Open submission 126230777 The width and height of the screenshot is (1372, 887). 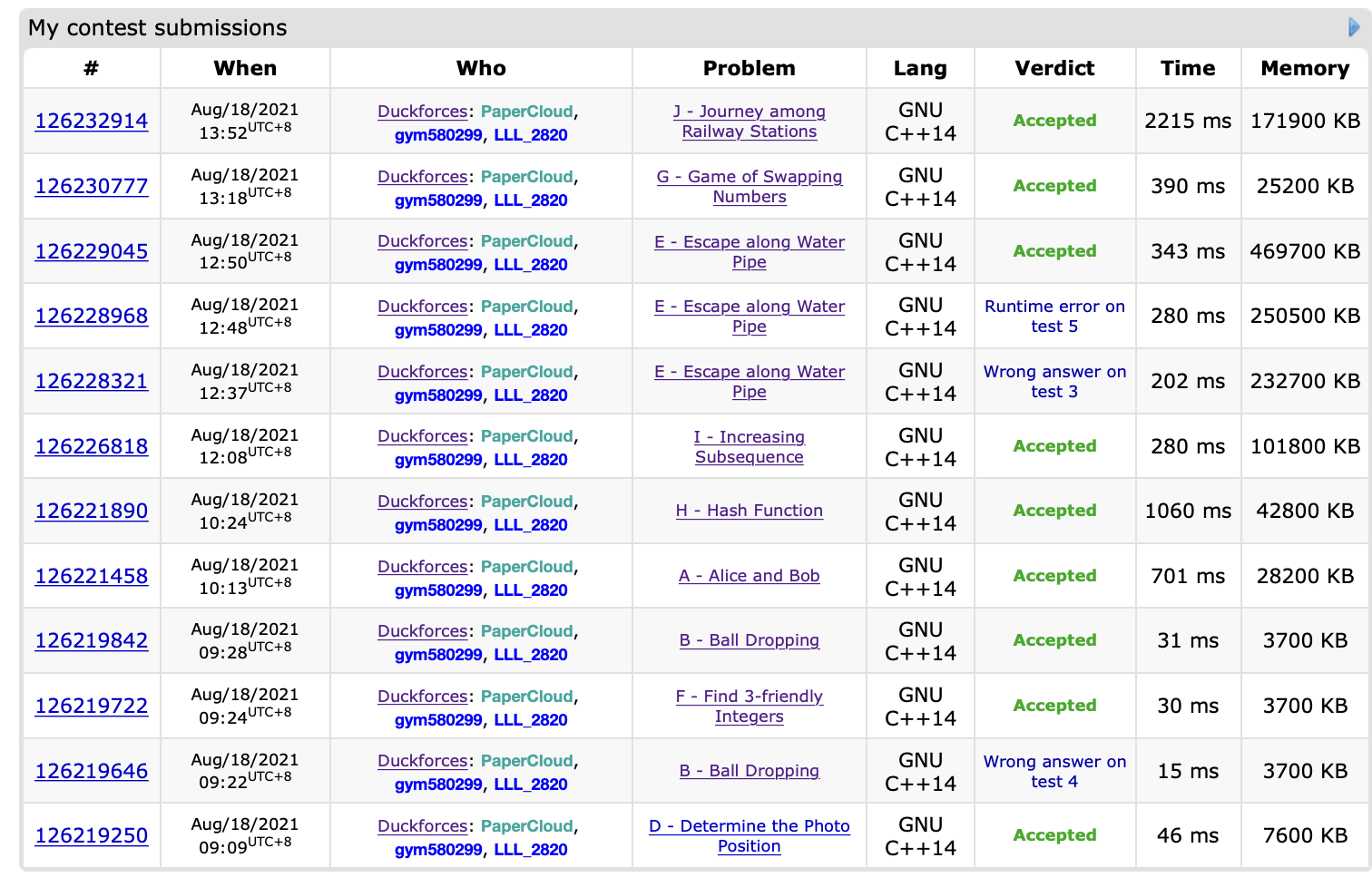[91, 186]
